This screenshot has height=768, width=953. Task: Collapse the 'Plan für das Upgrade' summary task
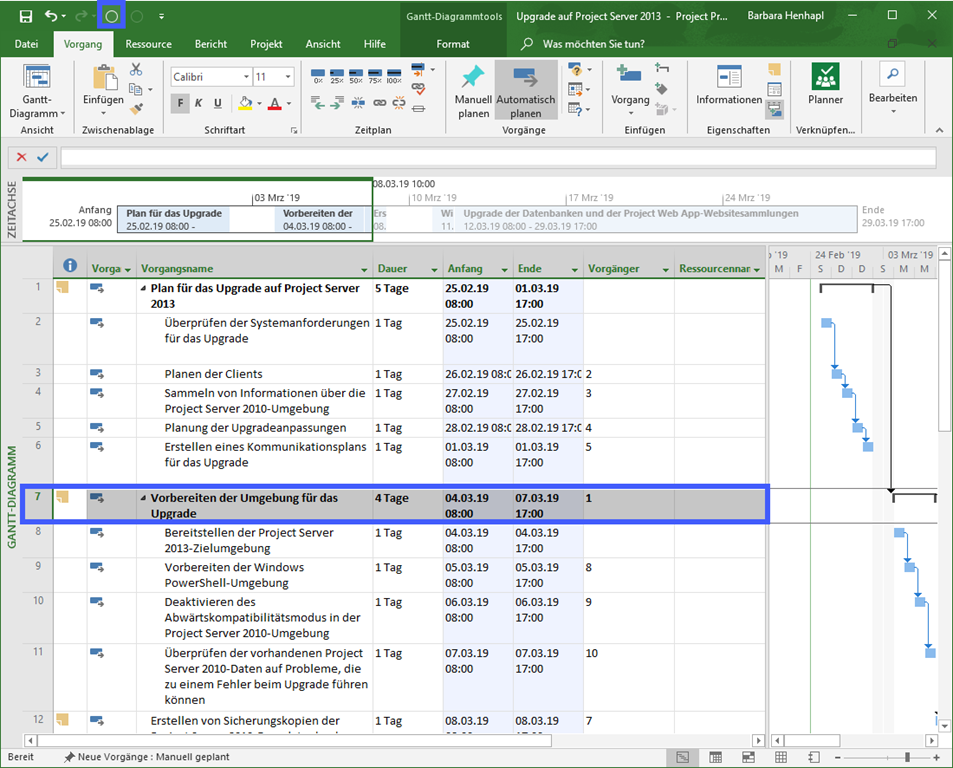click(143, 289)
